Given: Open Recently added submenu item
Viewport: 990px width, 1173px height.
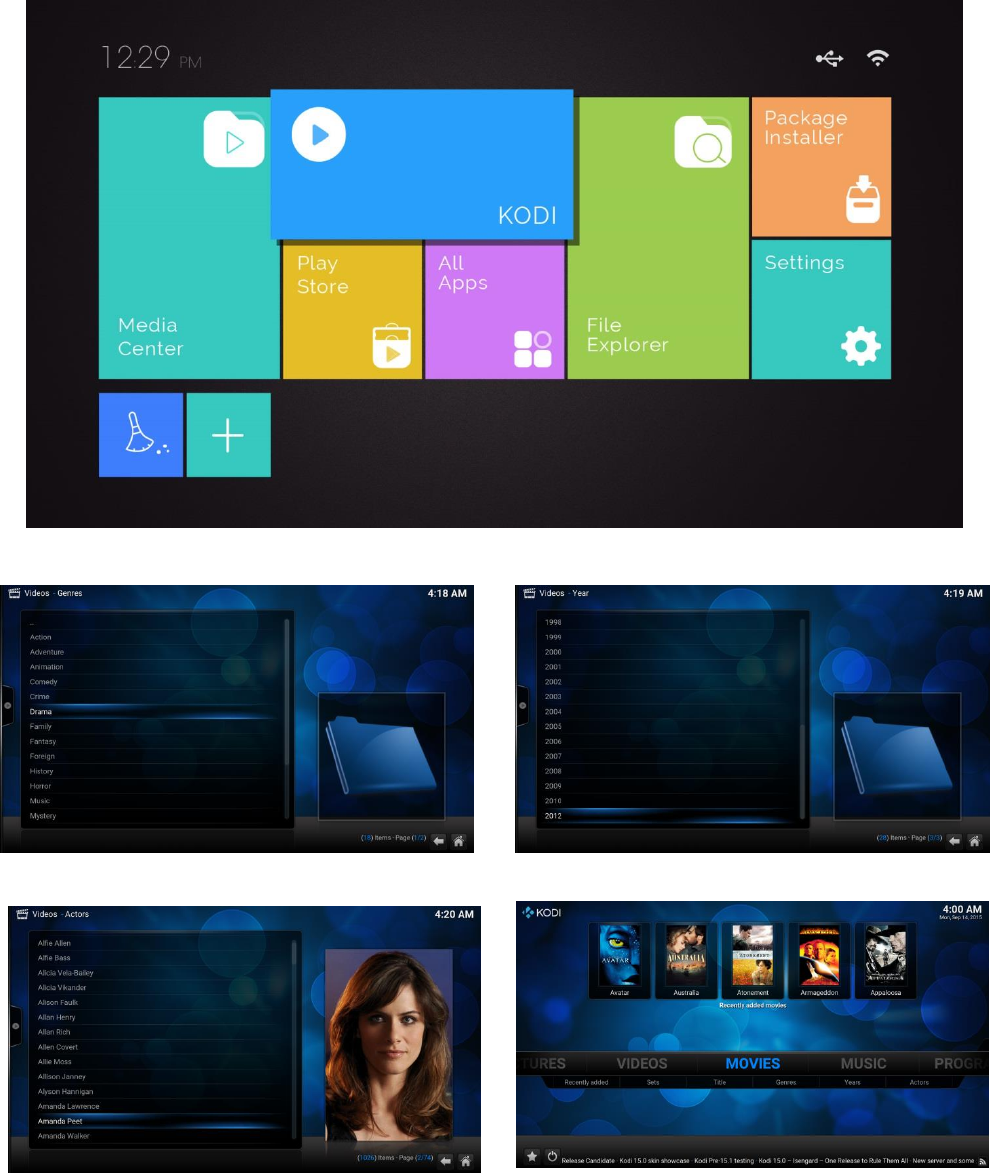Looking at the screenshot, I should [586, 1082].
